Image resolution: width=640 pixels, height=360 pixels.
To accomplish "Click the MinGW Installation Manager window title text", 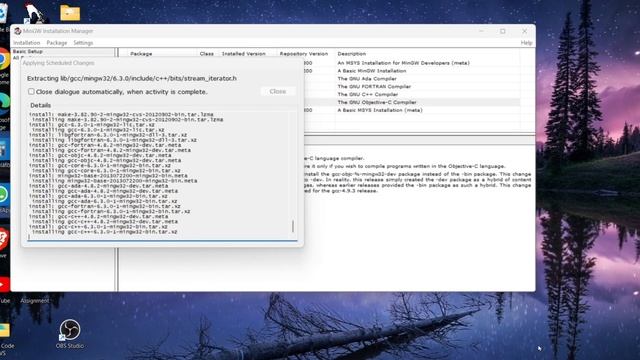I will tap(58, 31).
